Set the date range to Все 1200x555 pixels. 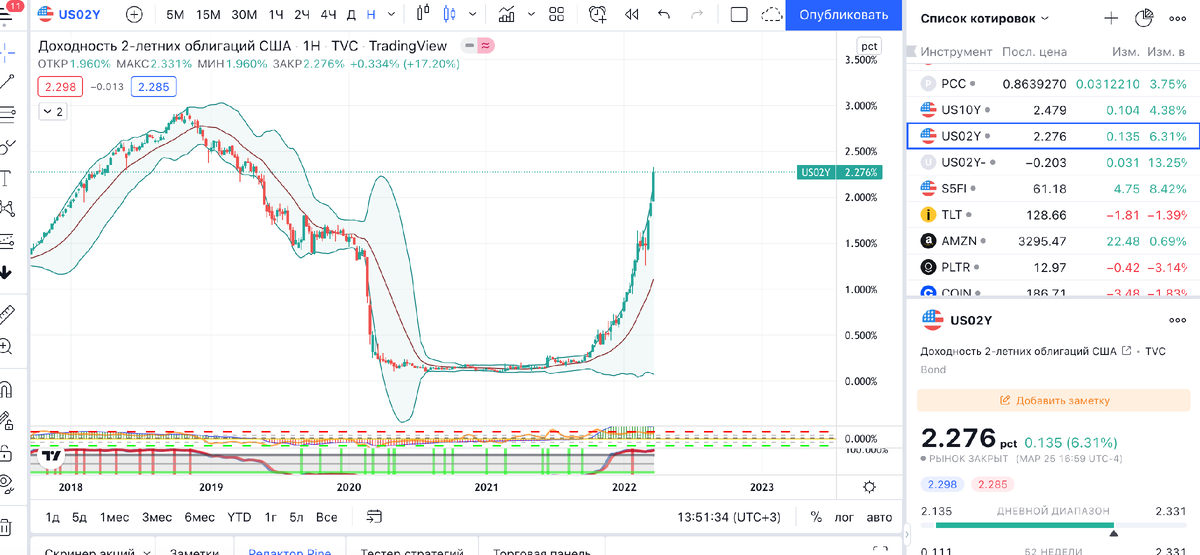coord(326,517)
